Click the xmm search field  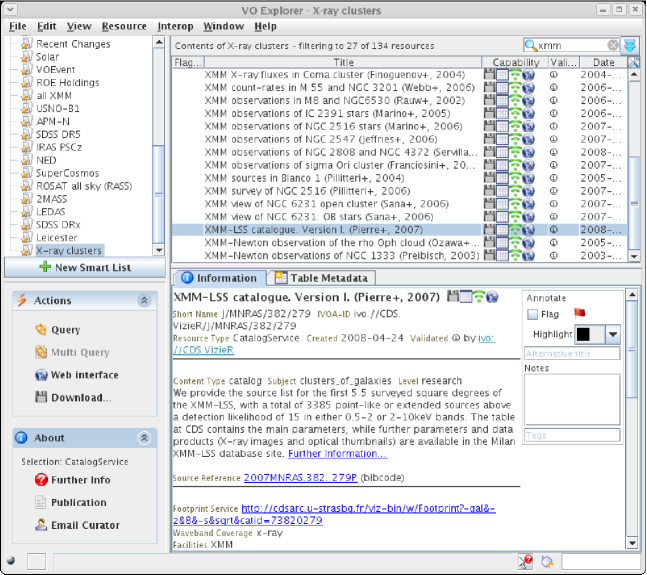tap(571, 45)
